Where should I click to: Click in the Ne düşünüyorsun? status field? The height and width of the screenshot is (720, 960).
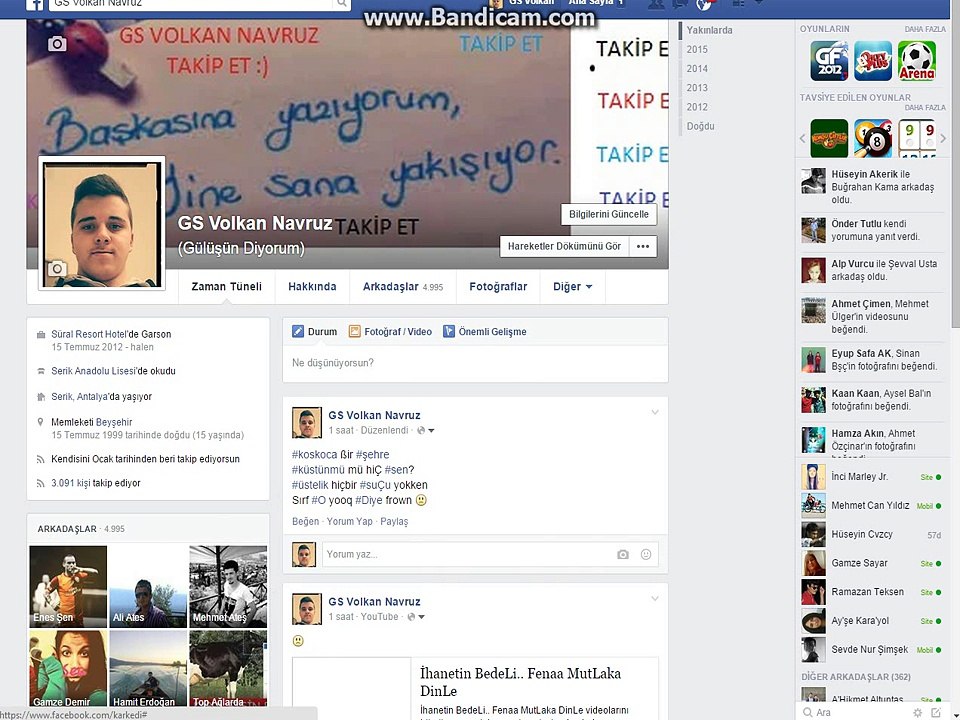pyautogui.click(x=475, y=363)
